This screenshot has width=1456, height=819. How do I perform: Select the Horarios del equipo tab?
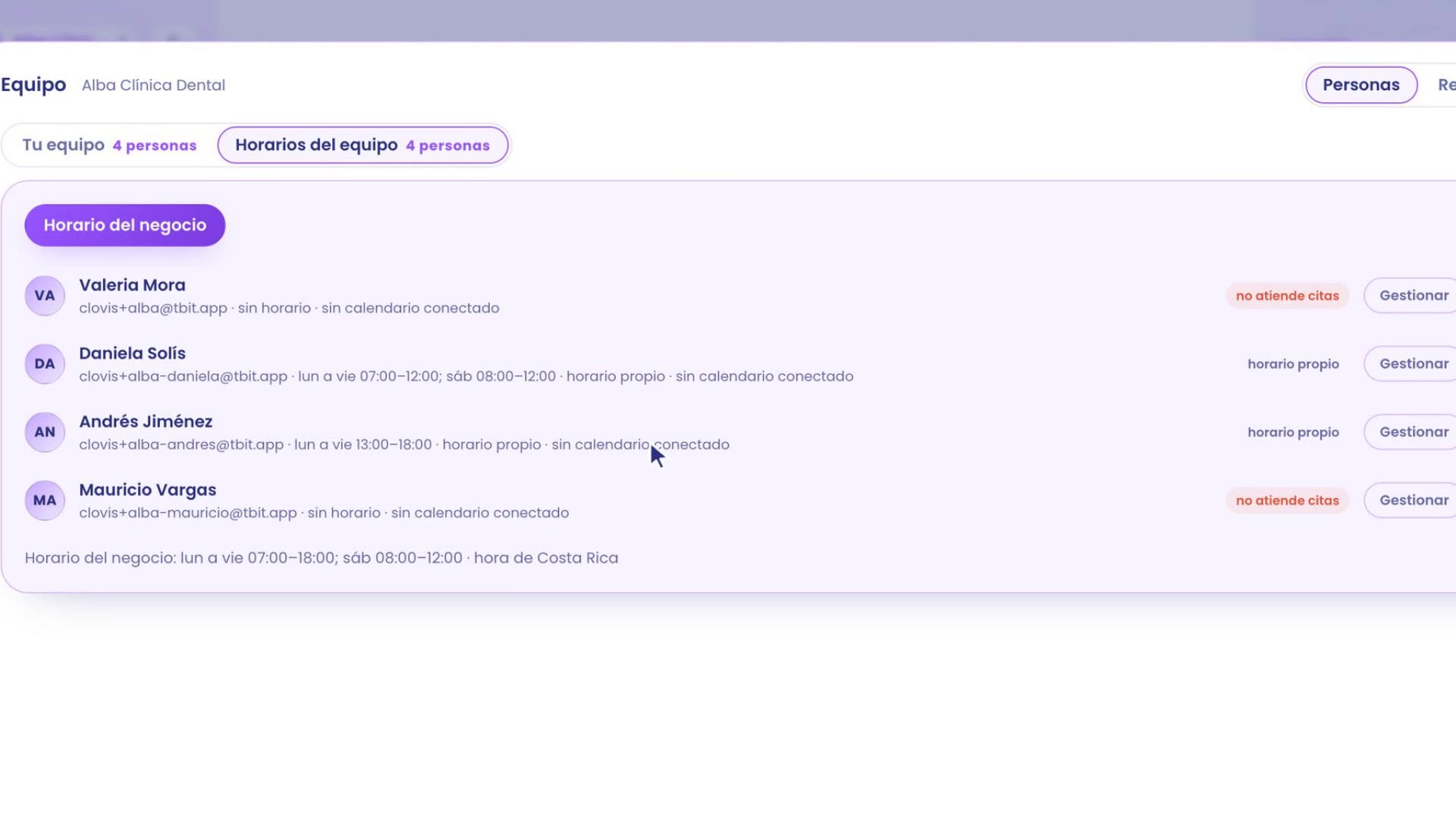tap(362, 145)
